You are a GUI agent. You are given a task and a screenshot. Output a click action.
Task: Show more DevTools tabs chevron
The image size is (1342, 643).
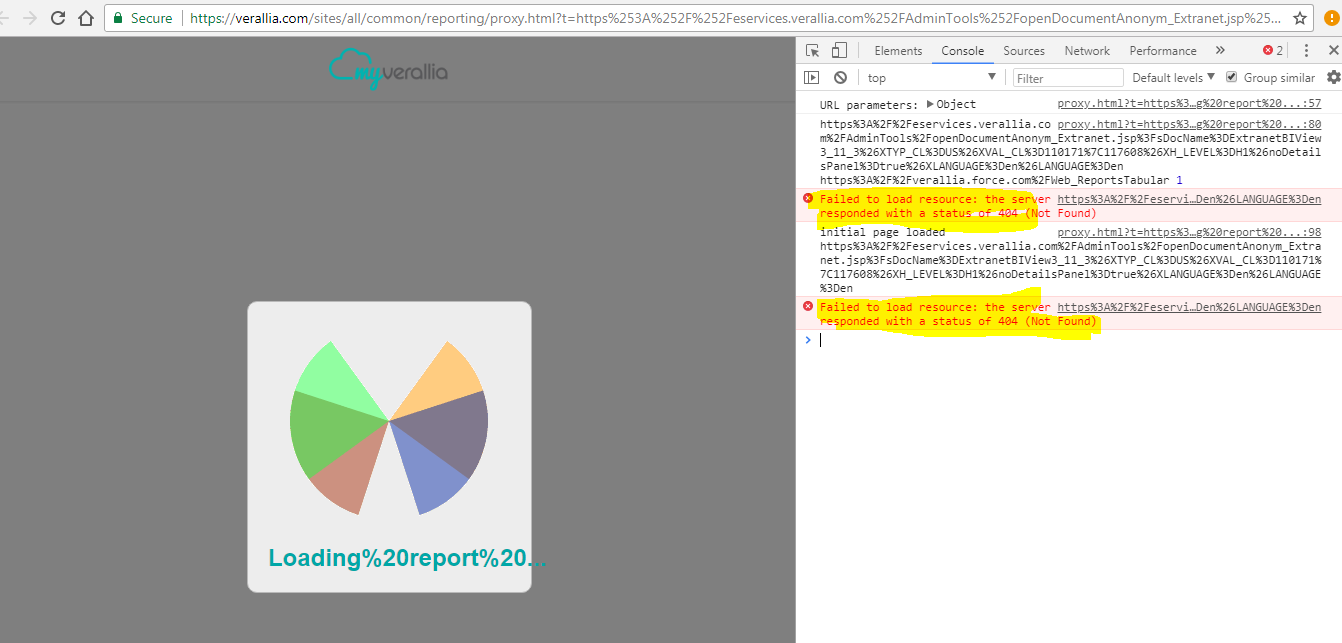click(x=1220, y=50)
